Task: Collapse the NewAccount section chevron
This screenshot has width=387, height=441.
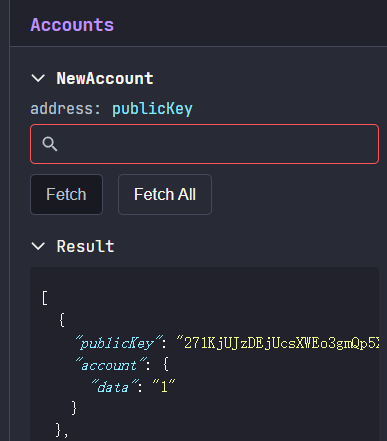Action: coord(38,78)
